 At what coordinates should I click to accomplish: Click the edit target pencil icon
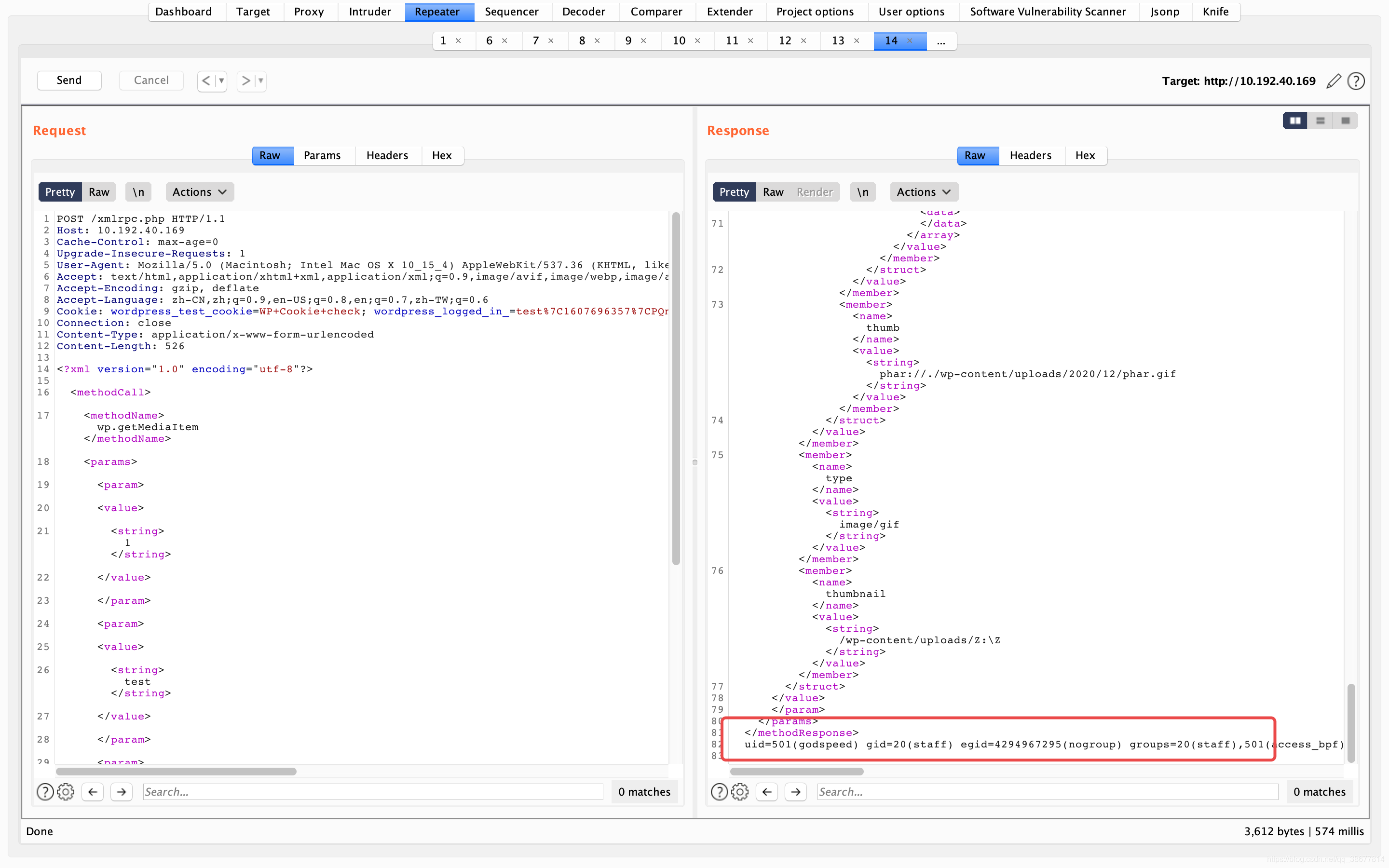[1334, 81]
